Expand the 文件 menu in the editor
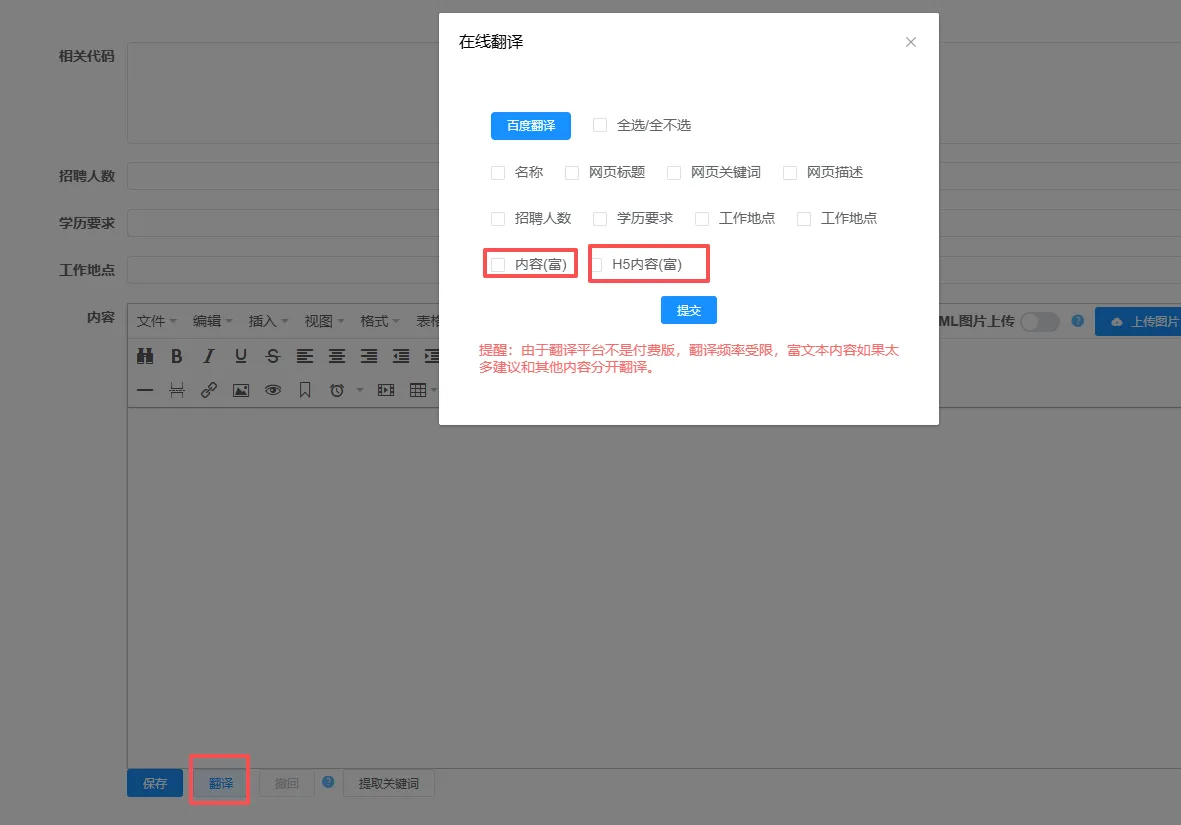Viewport: 1181px width, 825px height. [156, 321]
